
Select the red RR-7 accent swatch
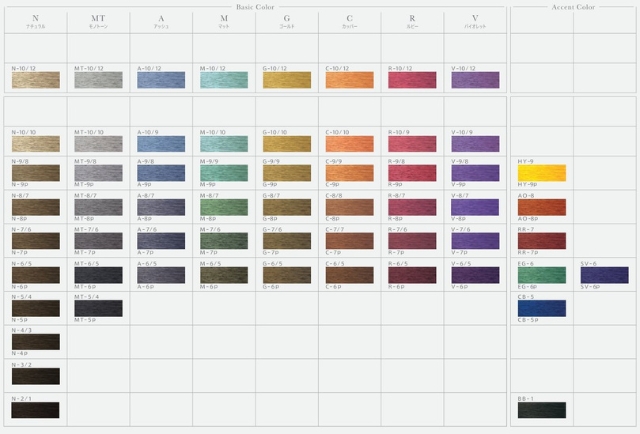click(x=541, y=241)
